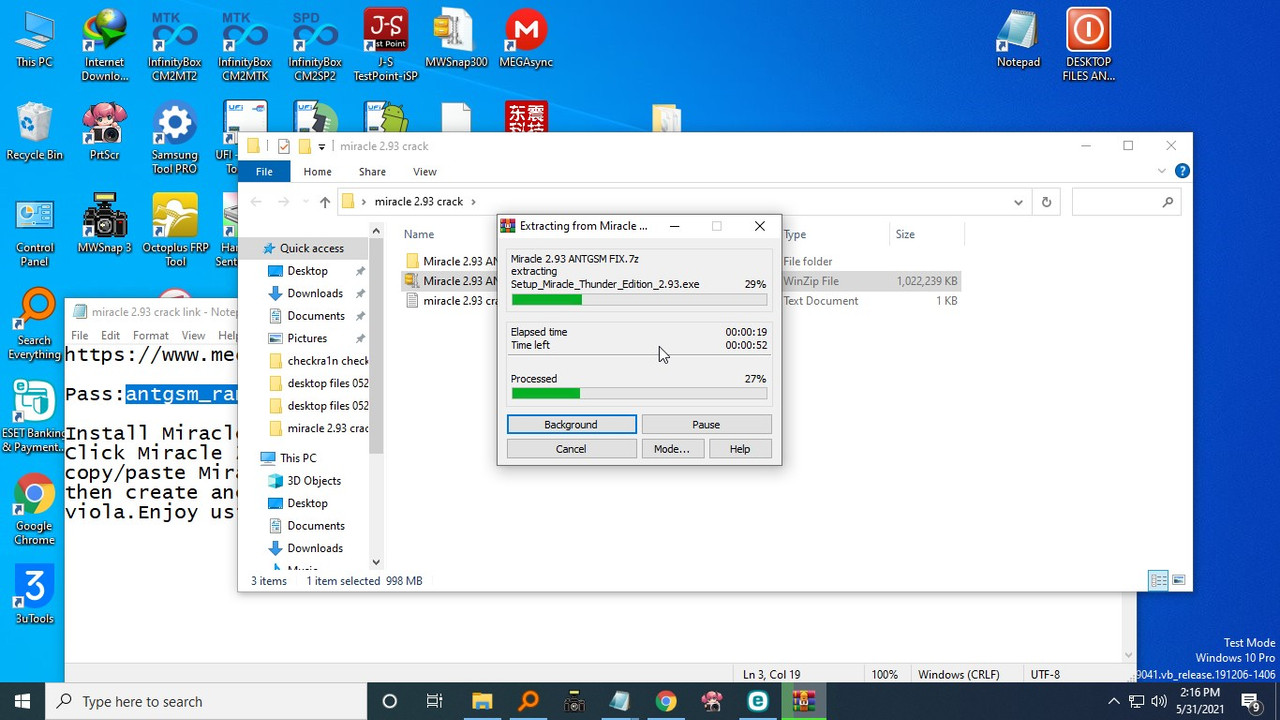Show hidden system tray icons
The height and width of the screenshot is (720, 1280).
coord(1114,701)
